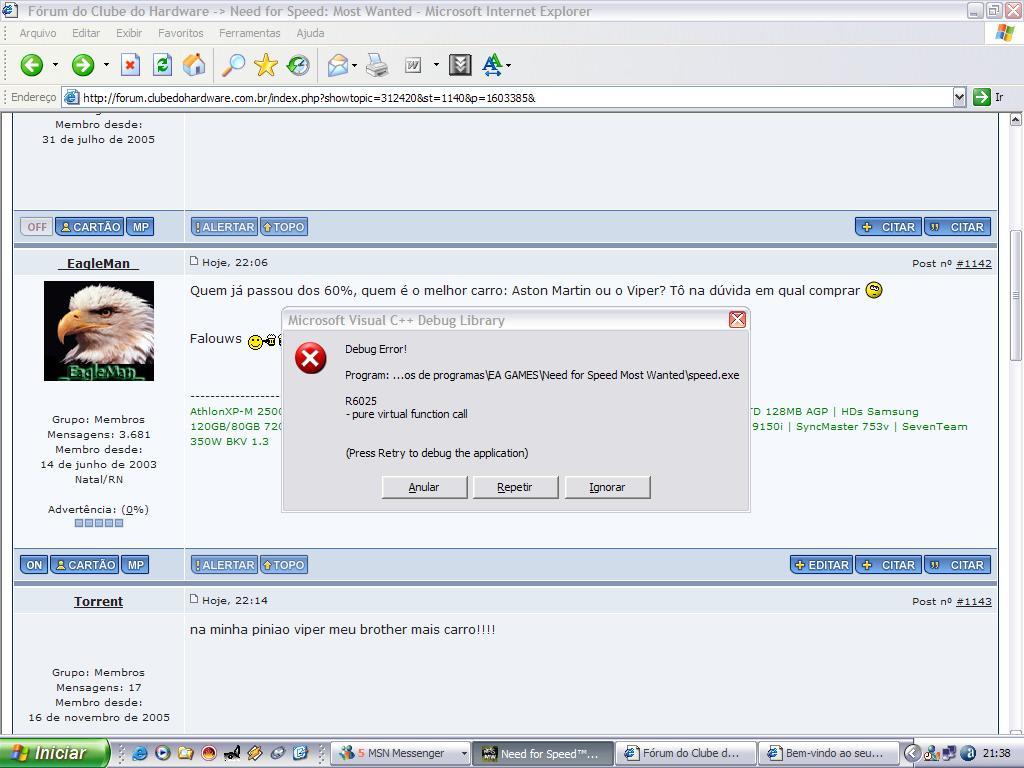Click the green Ir go arrow
1024x768 pixels.
(982, 97)
